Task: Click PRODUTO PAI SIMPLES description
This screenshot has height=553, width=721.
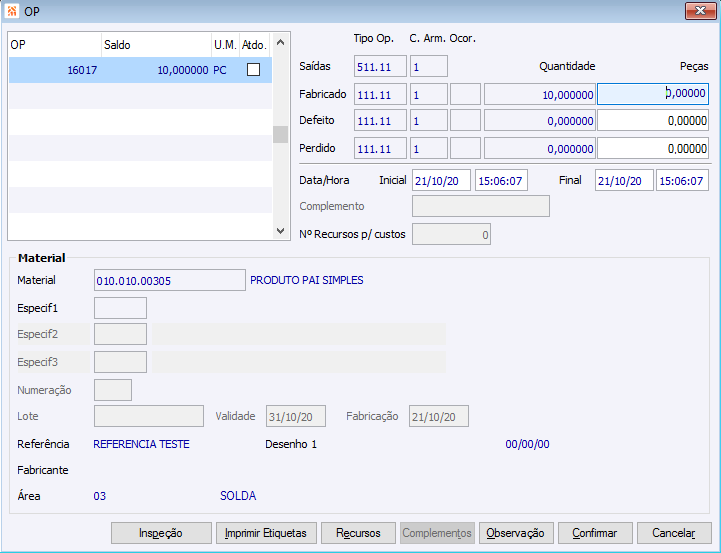Action: (x=307, y=280)
